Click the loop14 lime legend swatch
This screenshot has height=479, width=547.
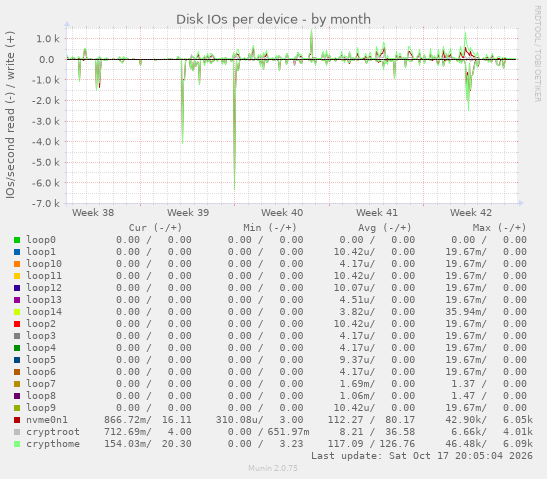click(17, 312)
